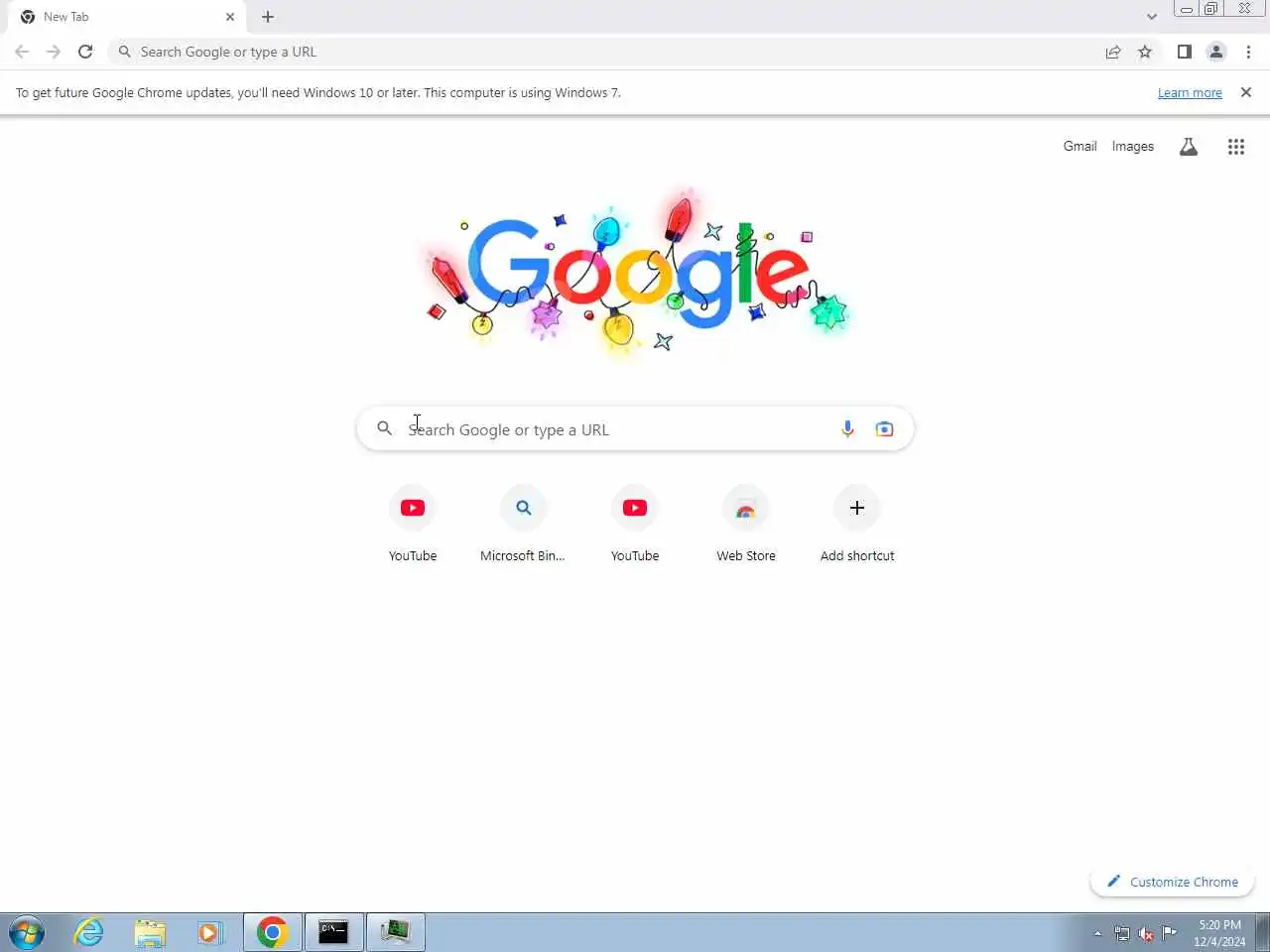This screenshot has width=1270, height=952.
Task: Open Gmail link
Action: click(1079, 146)
